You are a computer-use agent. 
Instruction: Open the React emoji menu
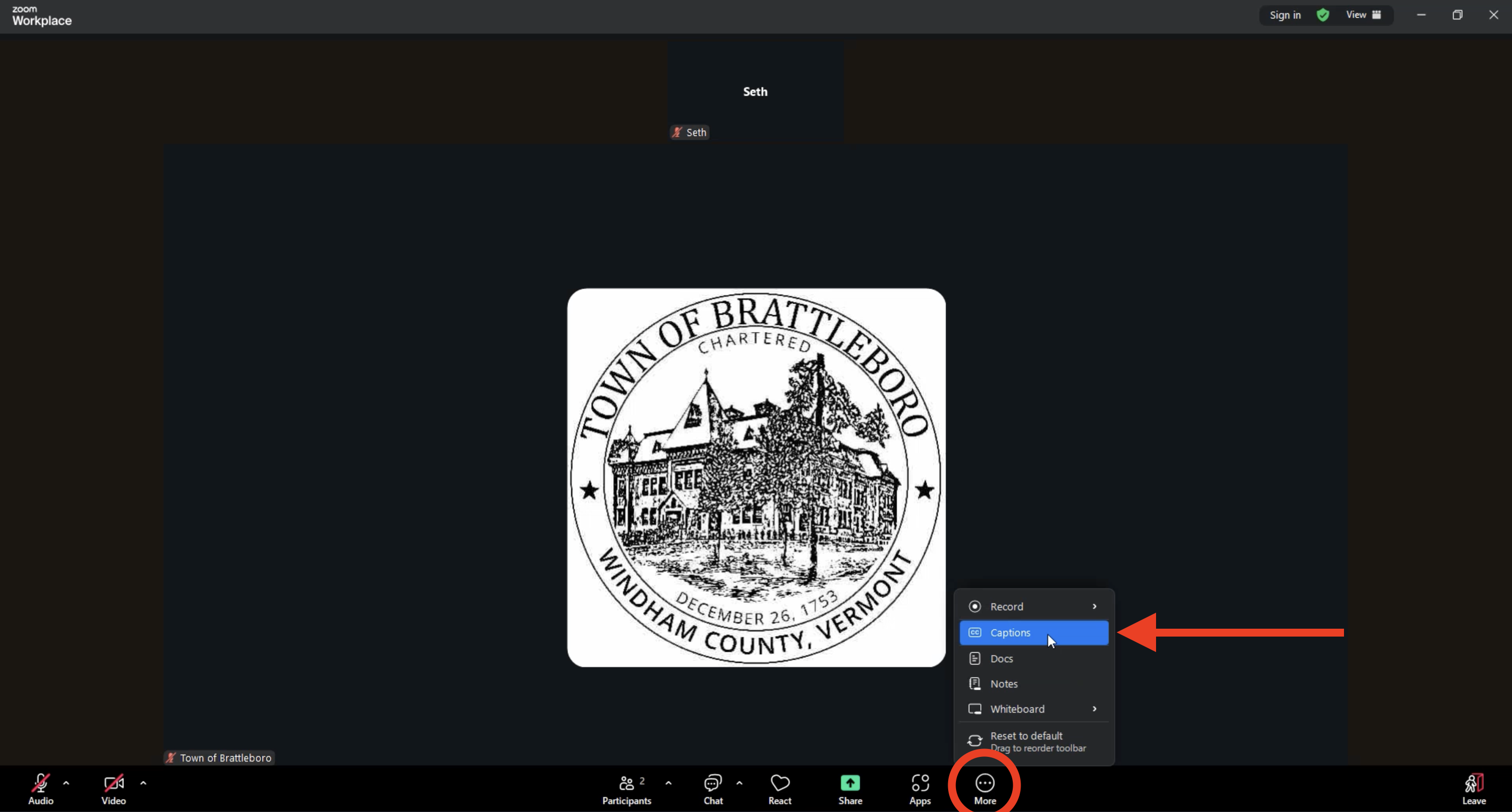780,787
